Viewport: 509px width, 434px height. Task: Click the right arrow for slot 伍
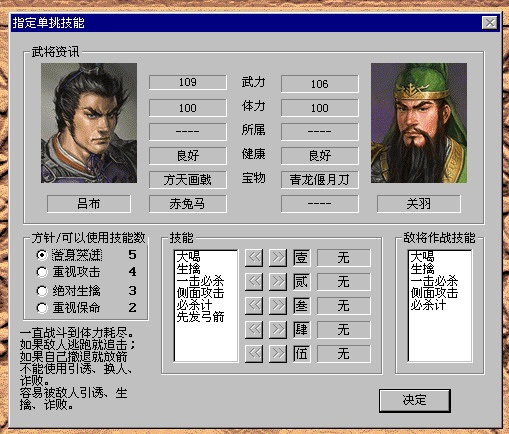278,354
